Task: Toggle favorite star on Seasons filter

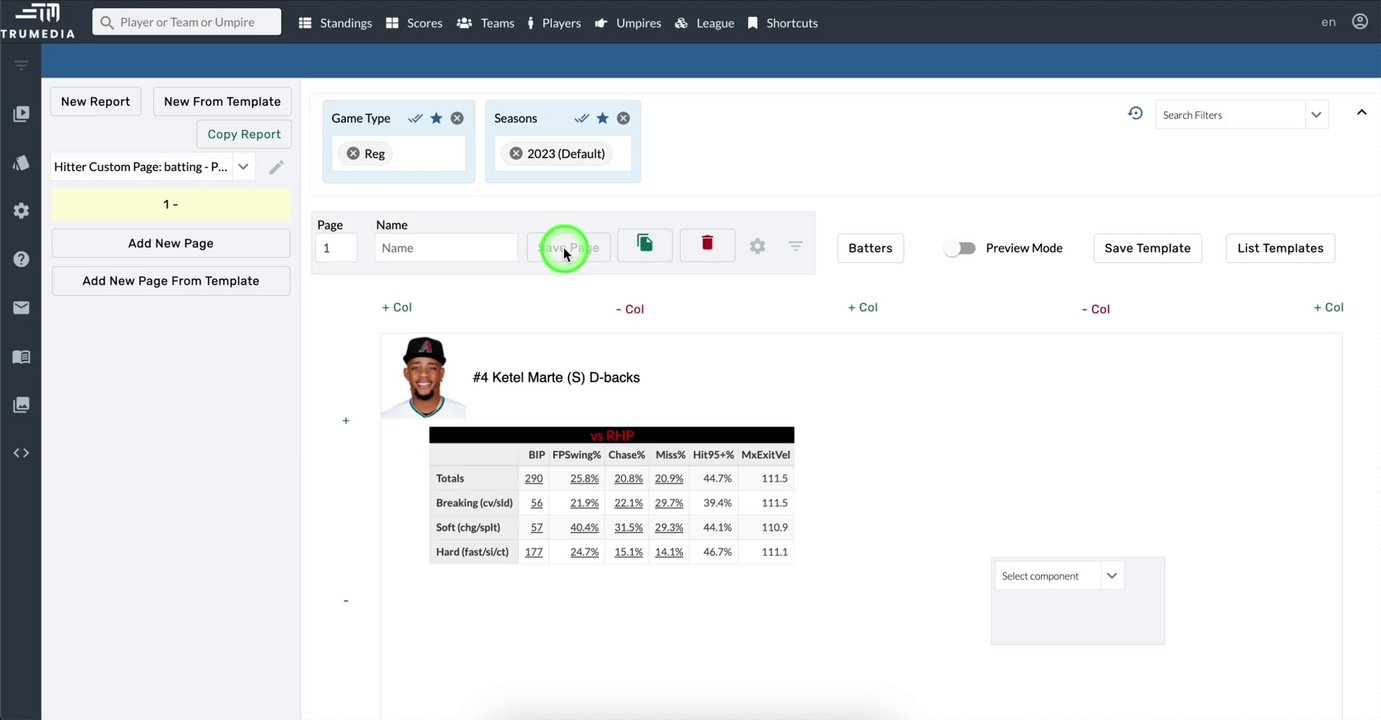Action: (602, 118)
